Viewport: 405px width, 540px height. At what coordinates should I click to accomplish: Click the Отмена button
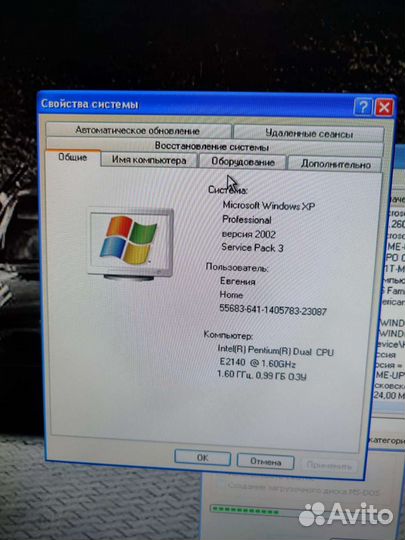click(x=266, y=461)
